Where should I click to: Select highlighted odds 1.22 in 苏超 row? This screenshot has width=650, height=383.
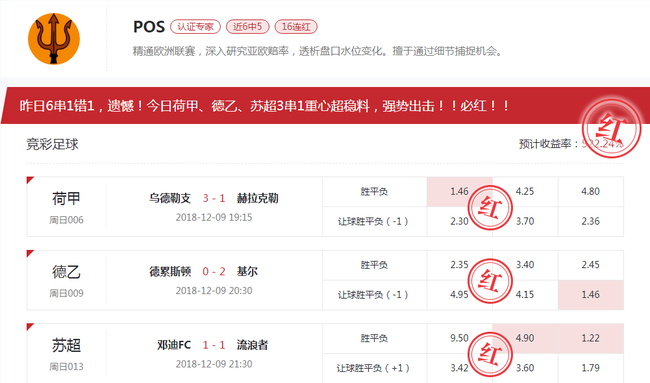click(591, 338)
